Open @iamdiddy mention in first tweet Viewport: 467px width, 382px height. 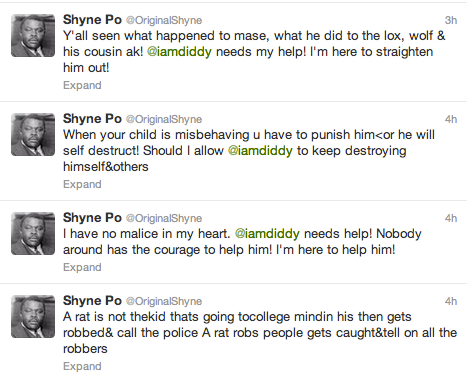pos(179,52)
